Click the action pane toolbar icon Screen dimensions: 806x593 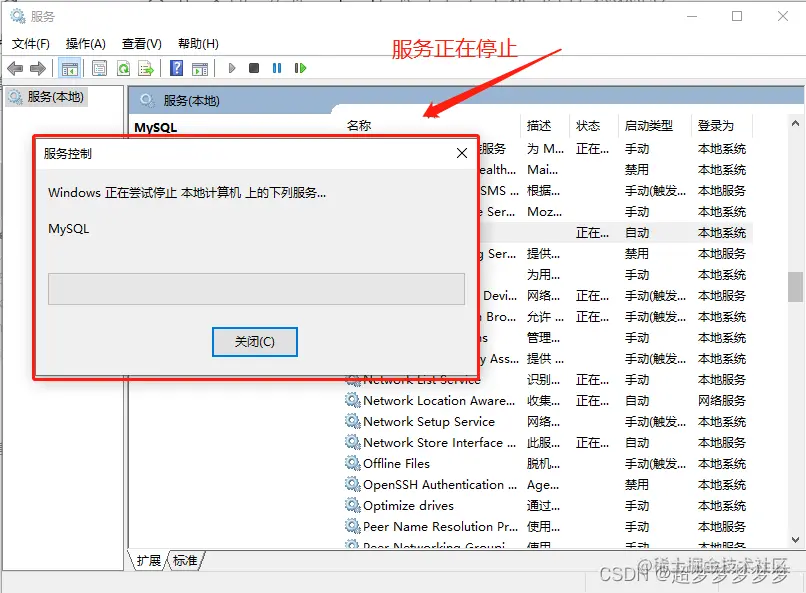(199, 68)
